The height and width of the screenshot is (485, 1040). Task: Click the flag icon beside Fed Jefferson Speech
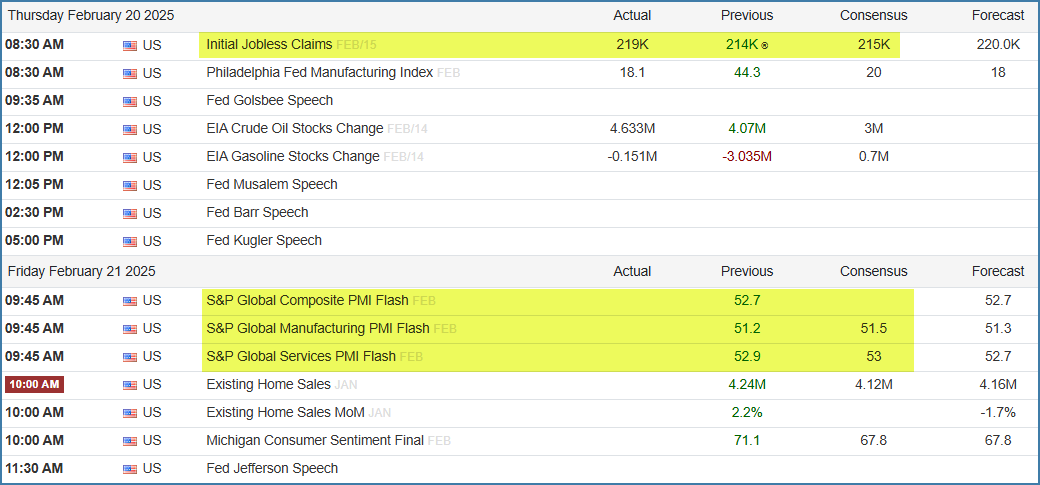[x=129, y=469]
